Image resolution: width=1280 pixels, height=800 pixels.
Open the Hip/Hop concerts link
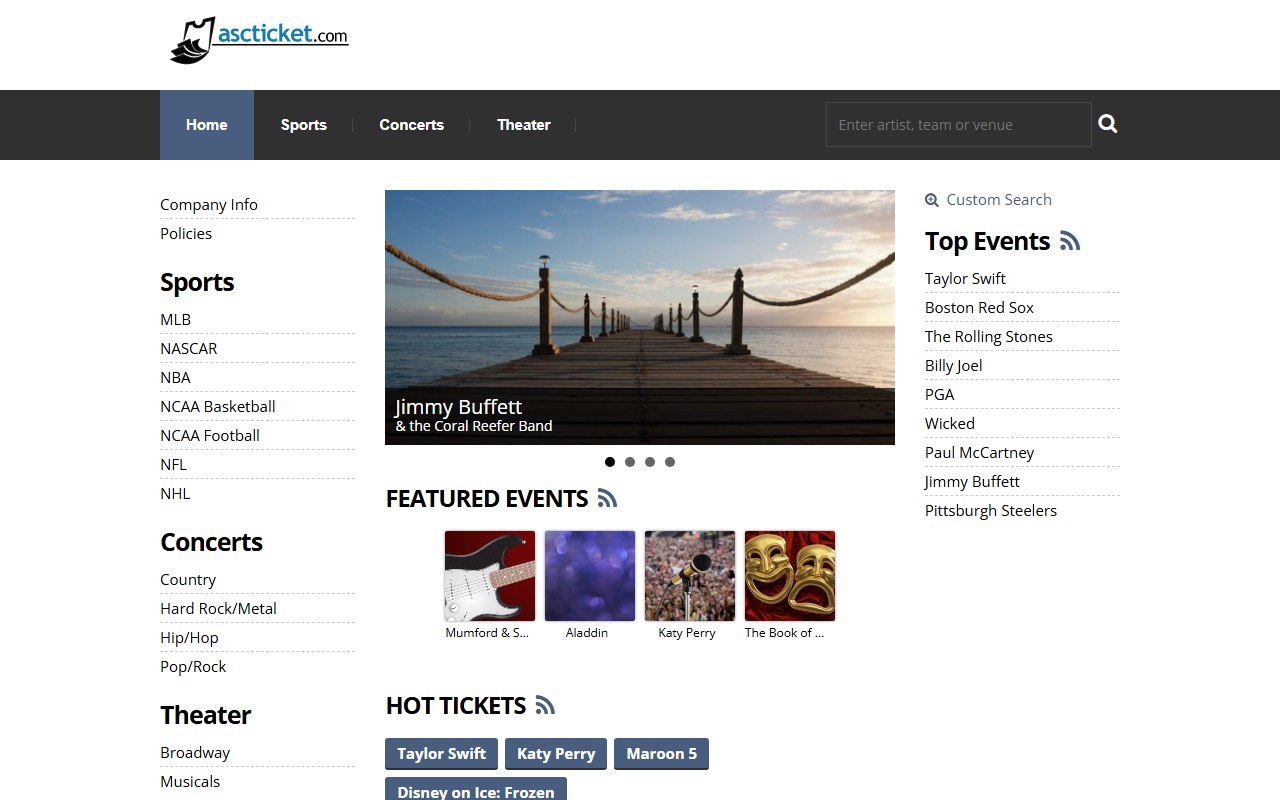(189, 638)
